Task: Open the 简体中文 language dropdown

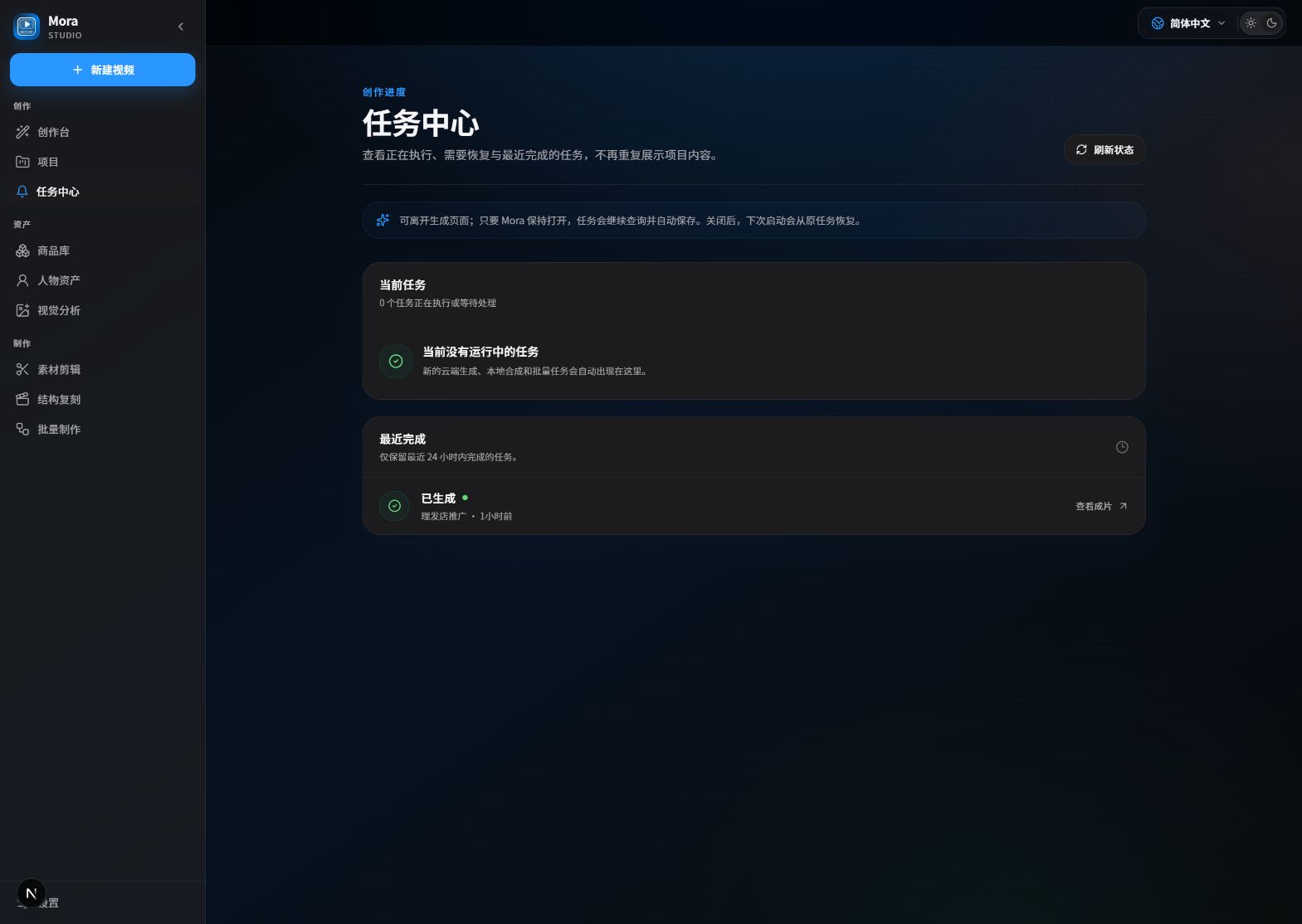Action: (1187, 23)
